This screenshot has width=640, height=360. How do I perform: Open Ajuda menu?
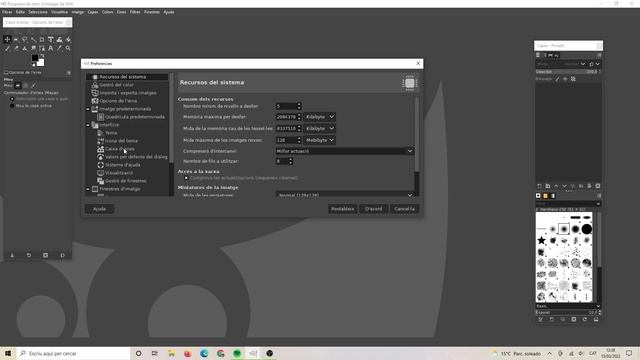(169, 12)
